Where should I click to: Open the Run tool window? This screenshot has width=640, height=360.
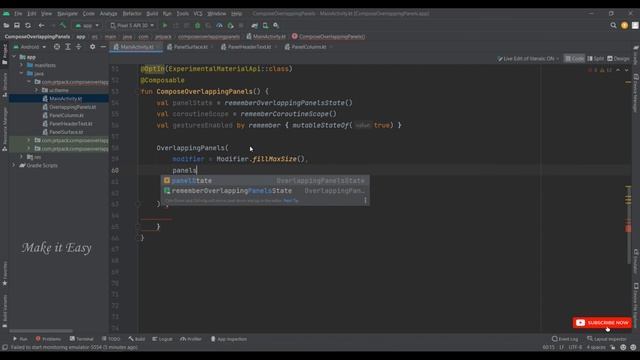20,339
